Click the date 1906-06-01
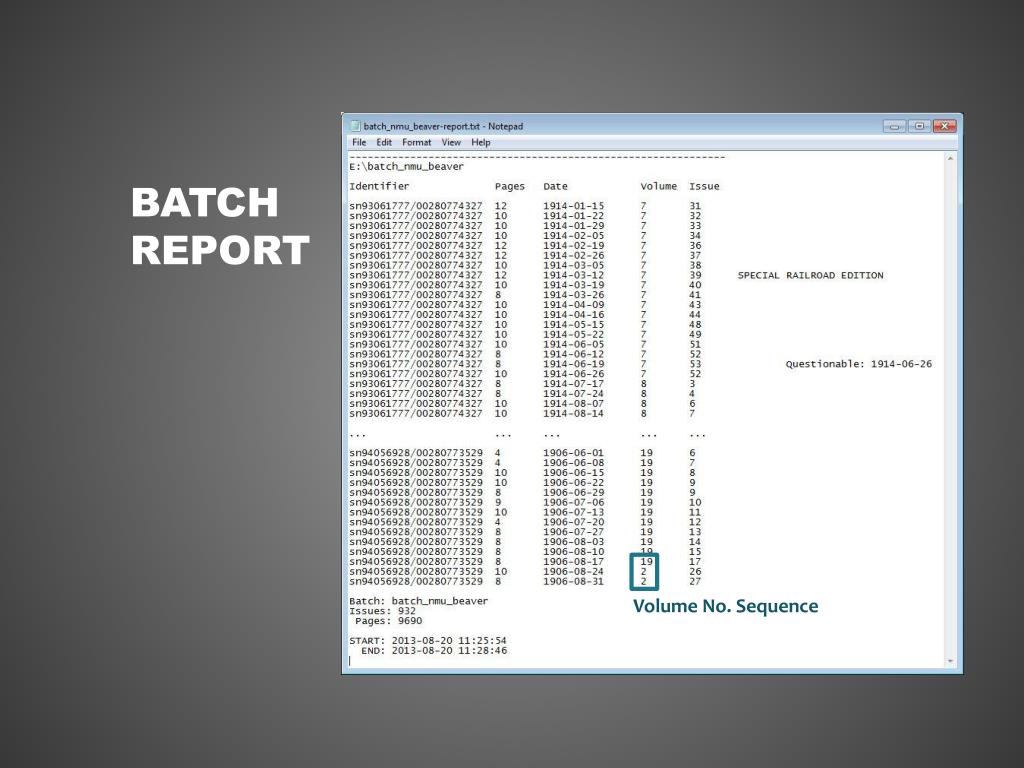The image size is (1024, 768). [x=574, y=453]
